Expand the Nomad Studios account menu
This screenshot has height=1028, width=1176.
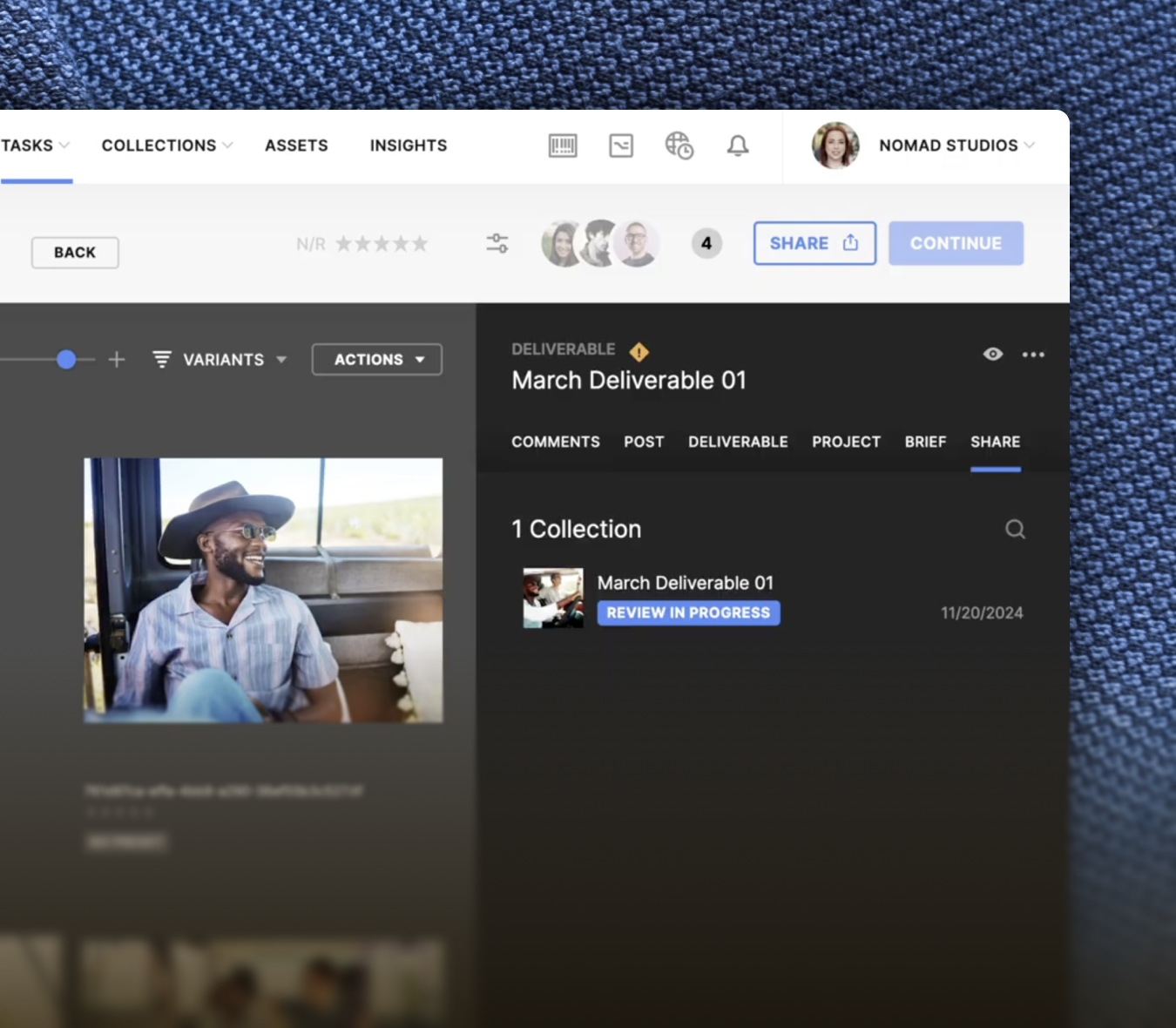pos(956,145)
